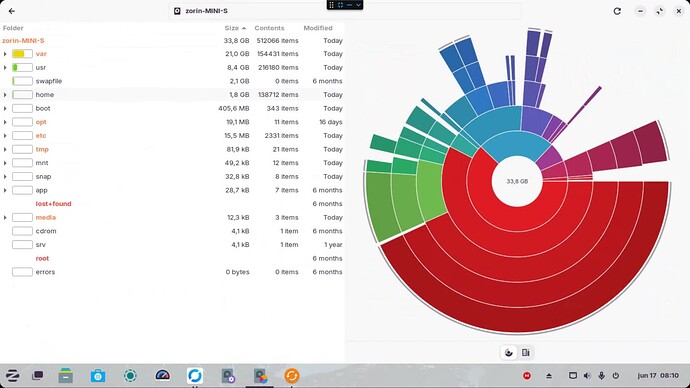Expand the opt folder

(x=5, y=122)
